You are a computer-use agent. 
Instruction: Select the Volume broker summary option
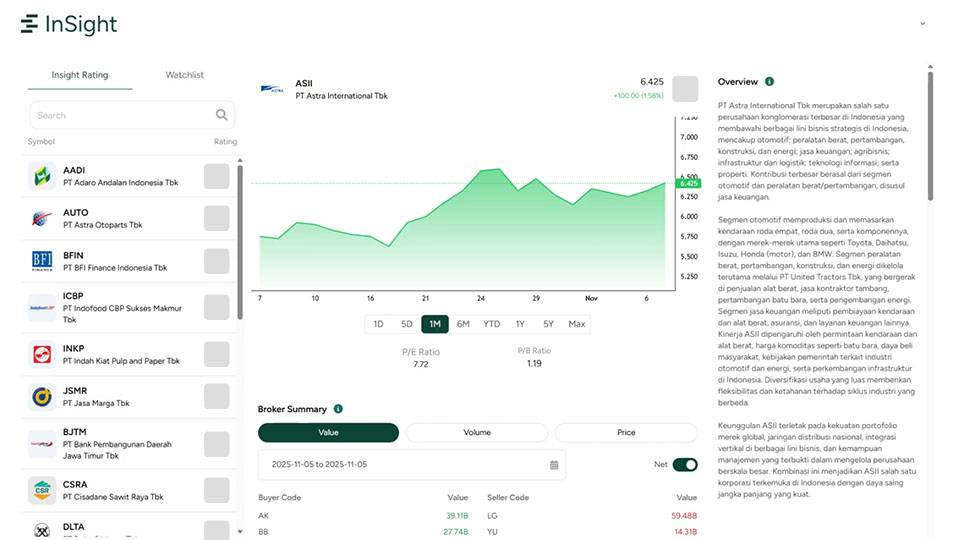[477, 433]
